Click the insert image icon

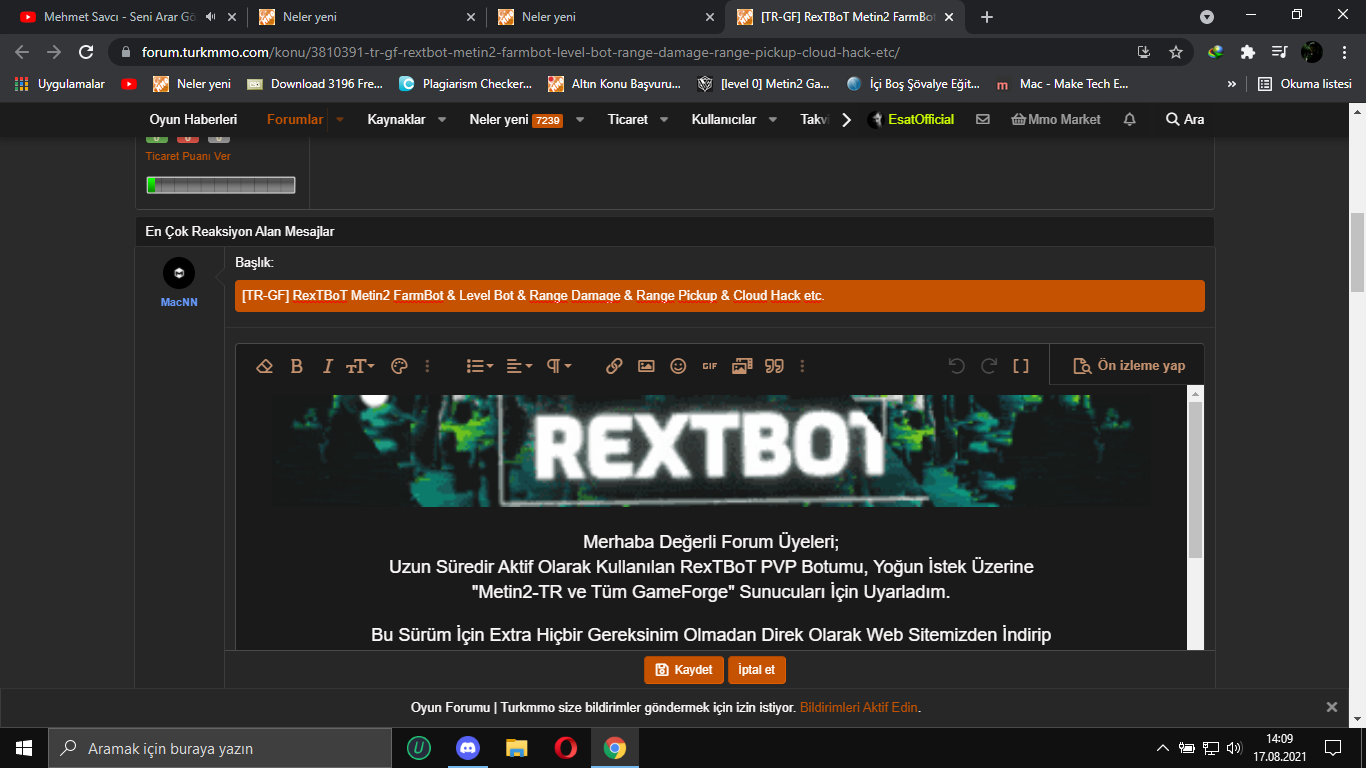646,366
